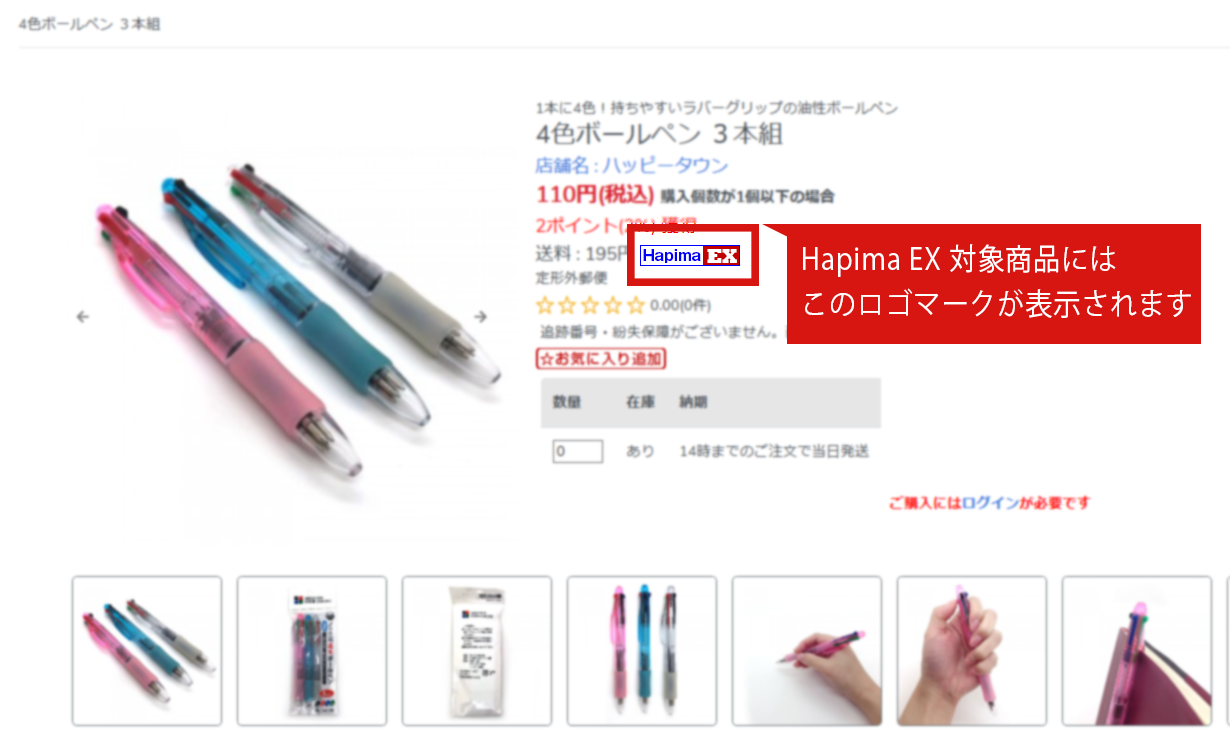Click the first rating star

546,306
